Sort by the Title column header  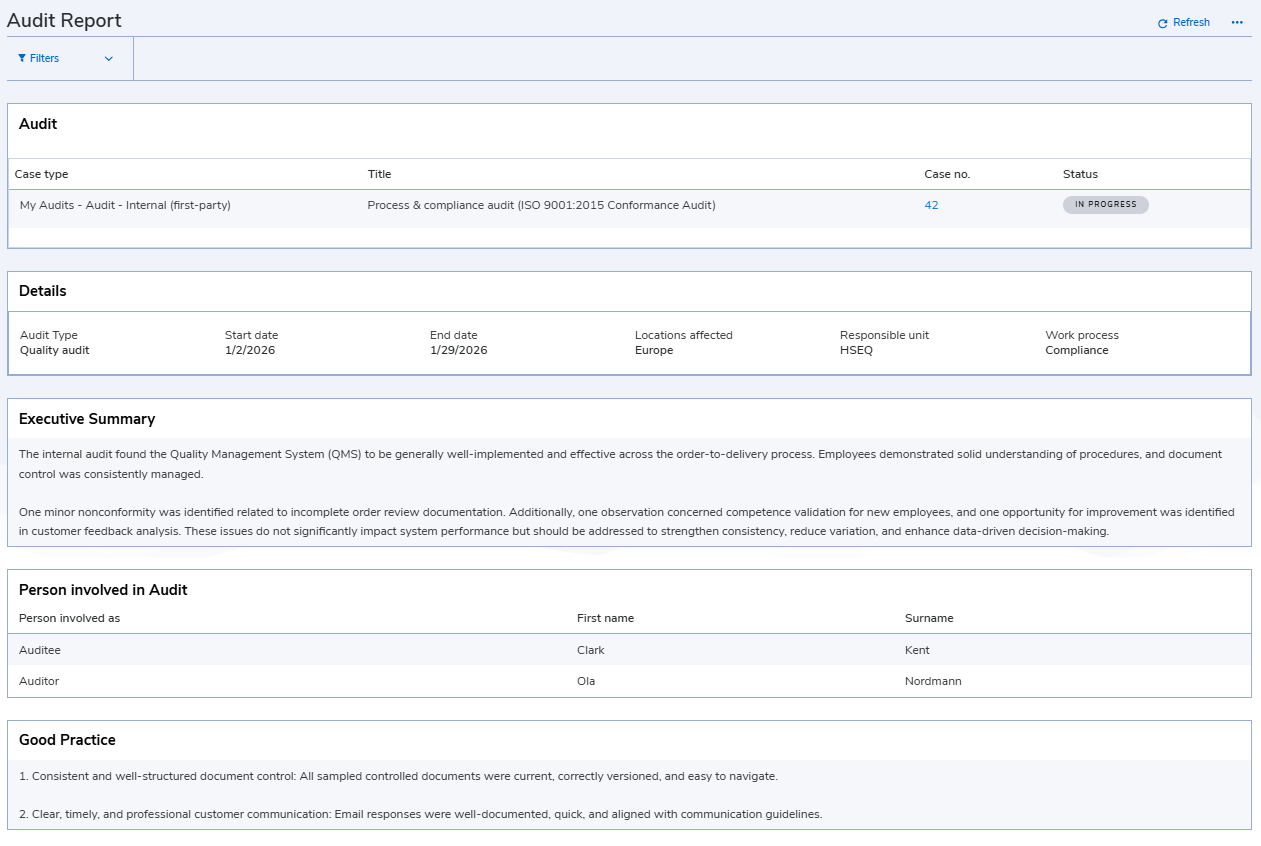pyautogui.click(x=379, y=174)
